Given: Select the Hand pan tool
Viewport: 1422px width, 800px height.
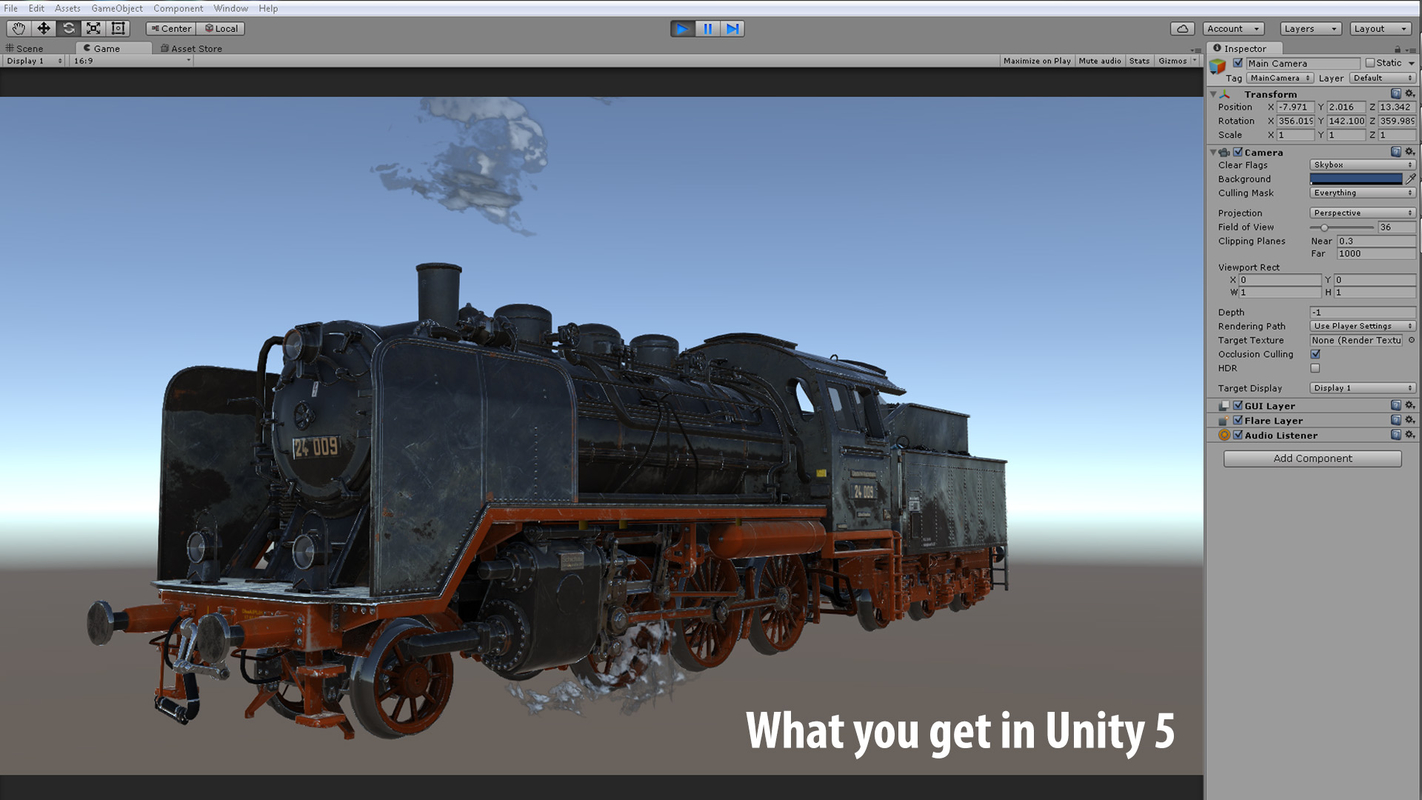Looking at the screenshot, I should tap(17, 28).
